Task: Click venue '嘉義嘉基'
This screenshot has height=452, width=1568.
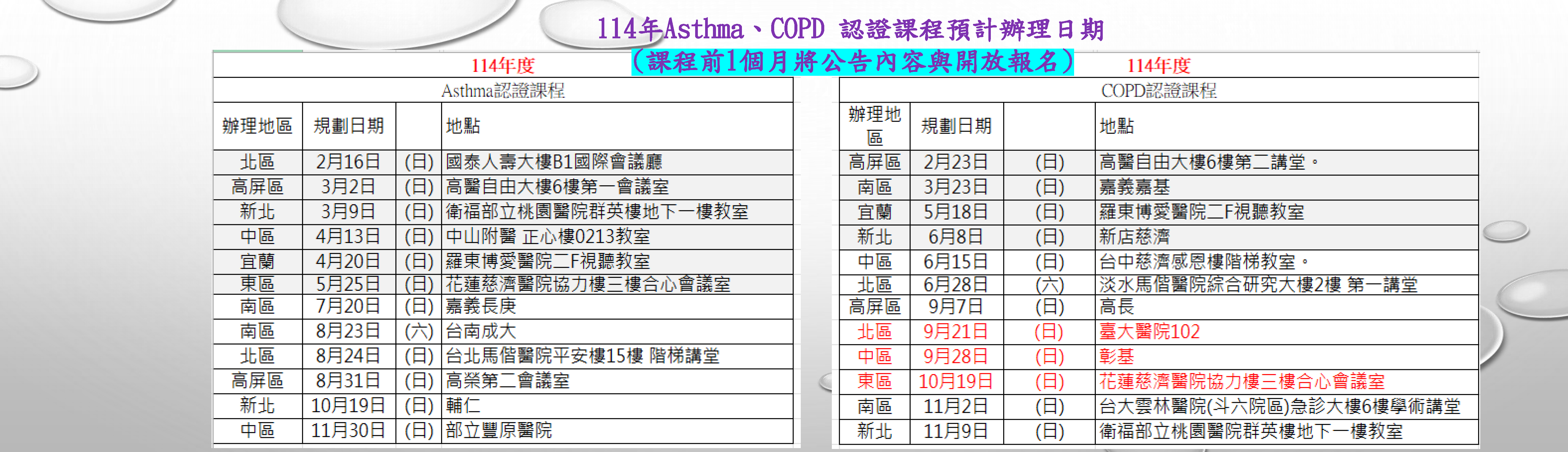Action: pos(1135,187)
